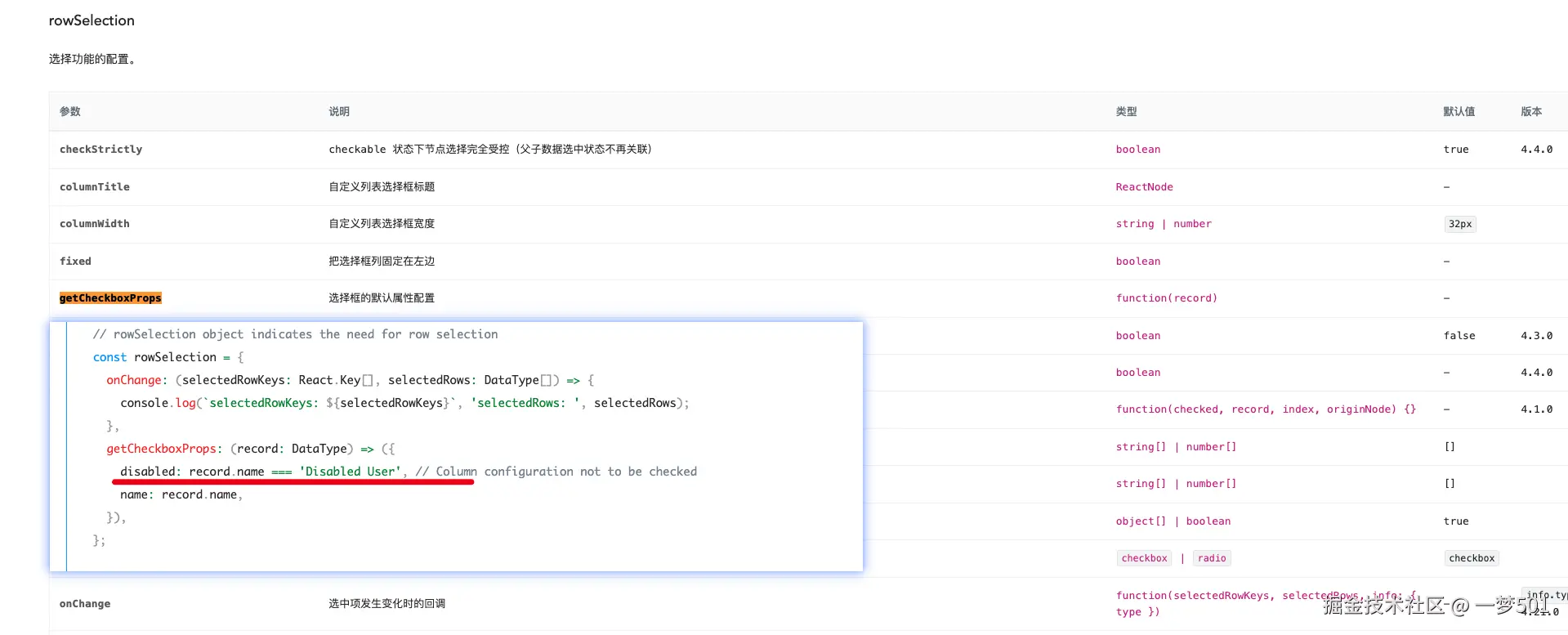The width and height of the screenshot is (1568, 635).
Task: Click the onChange parameter name in table
Action: (84, 604)
